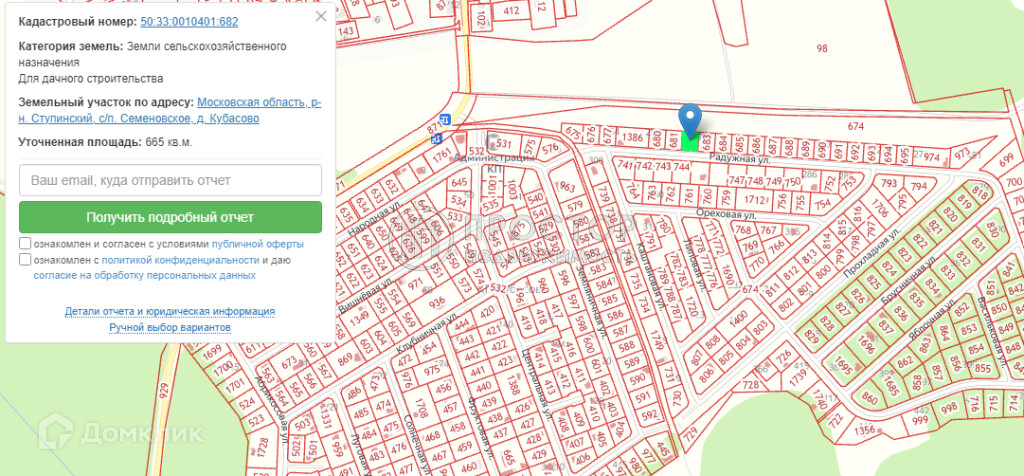This screenshot has width=1024, height=476.
Task: Open the 'политикой конфиденциальности' link
Action: (x=180, y=260)
